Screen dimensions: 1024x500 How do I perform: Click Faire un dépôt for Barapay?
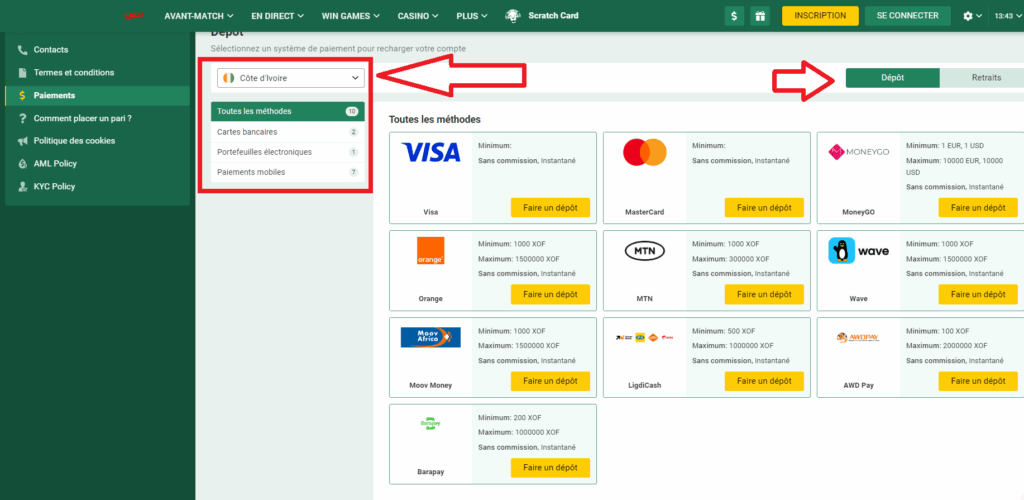(x=551, y=468)
